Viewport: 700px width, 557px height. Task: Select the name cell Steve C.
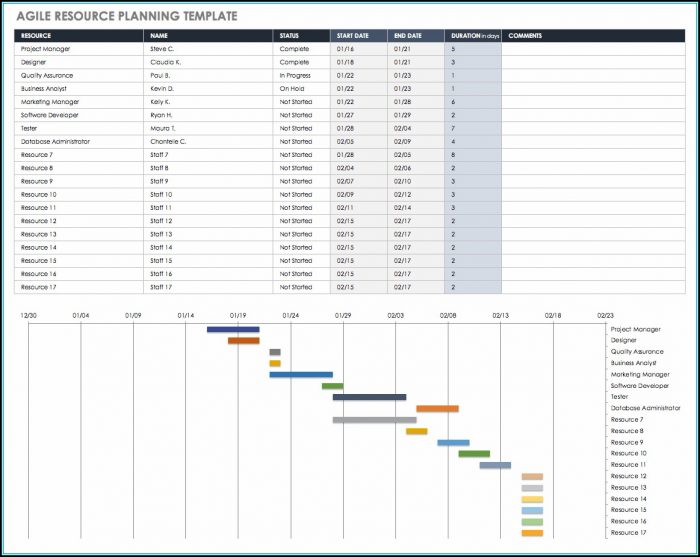(208, 49)
